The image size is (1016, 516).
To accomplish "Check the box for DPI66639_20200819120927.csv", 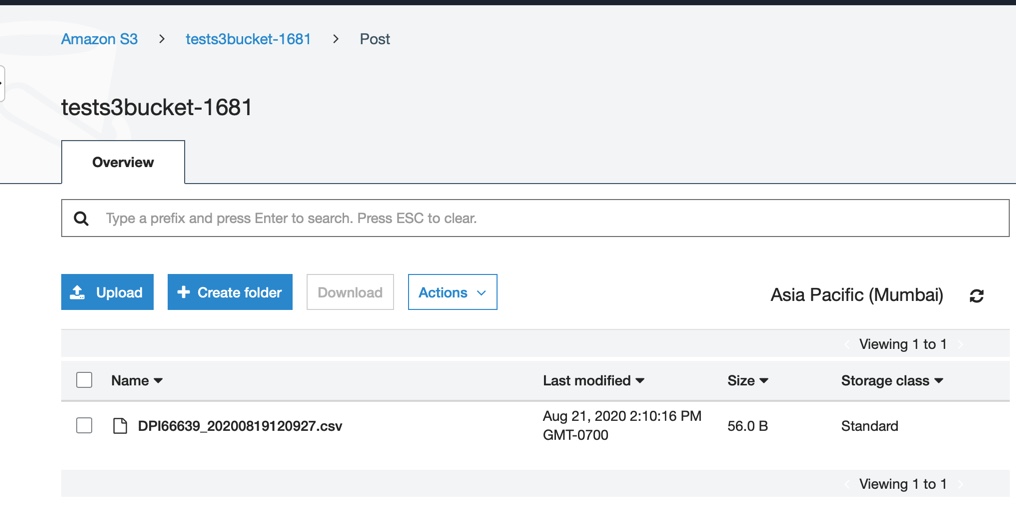I will (x=84, y=425).
